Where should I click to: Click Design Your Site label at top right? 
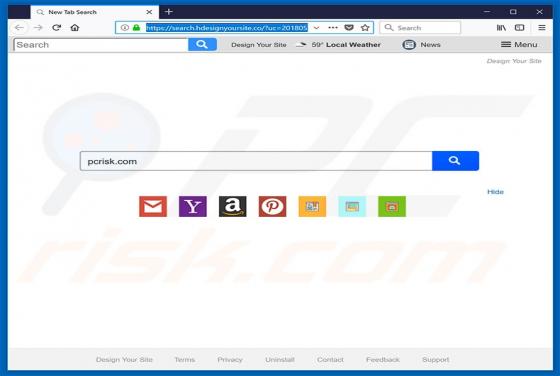(x=514, y=61)
